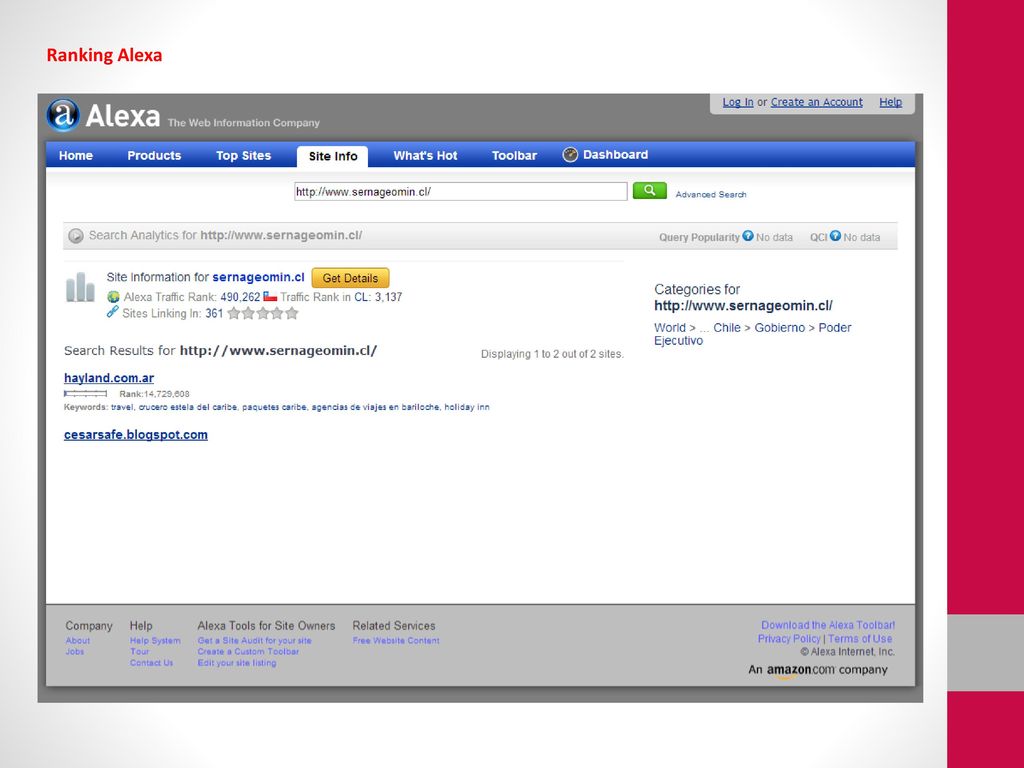Click keyword 'agencias de viajes en bariloche'
Screen dimensions: 1024x768
click(375, 407)
